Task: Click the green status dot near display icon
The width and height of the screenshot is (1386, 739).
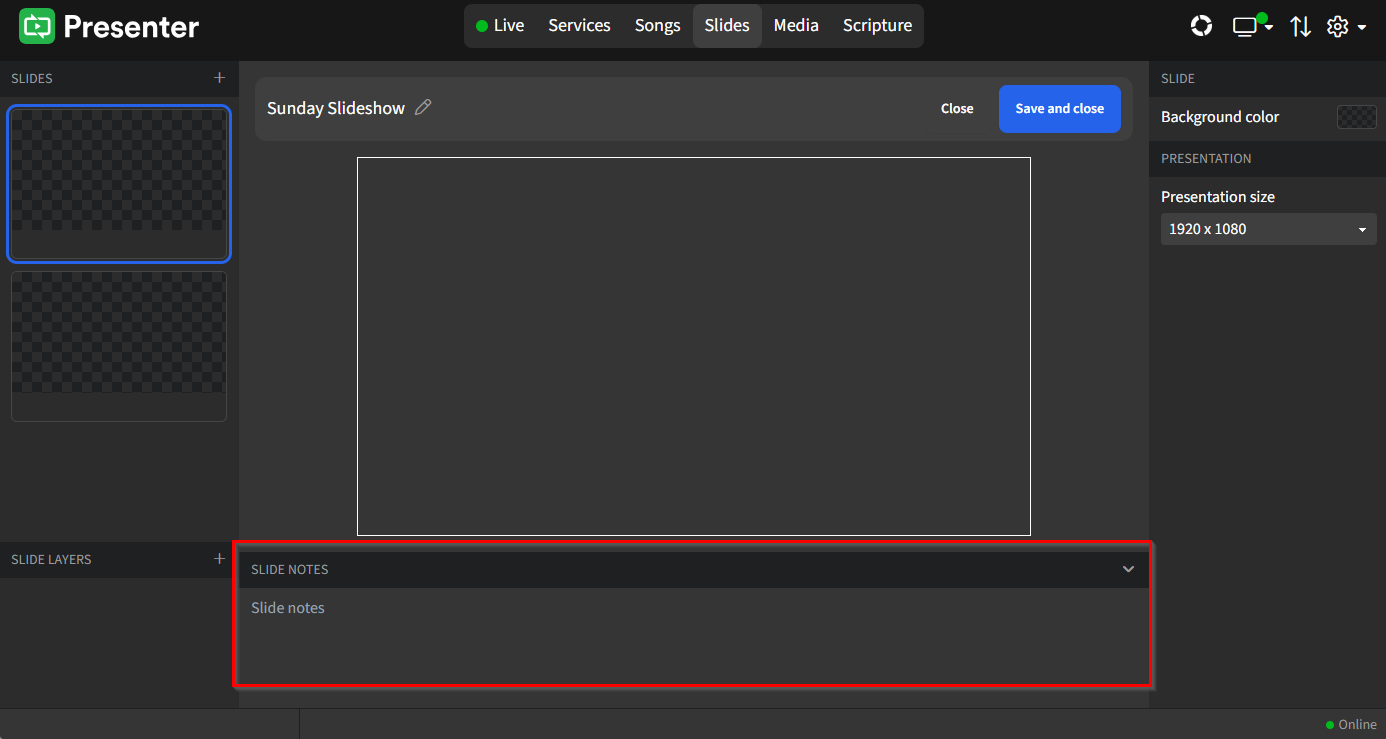Action: point(1262,18)
